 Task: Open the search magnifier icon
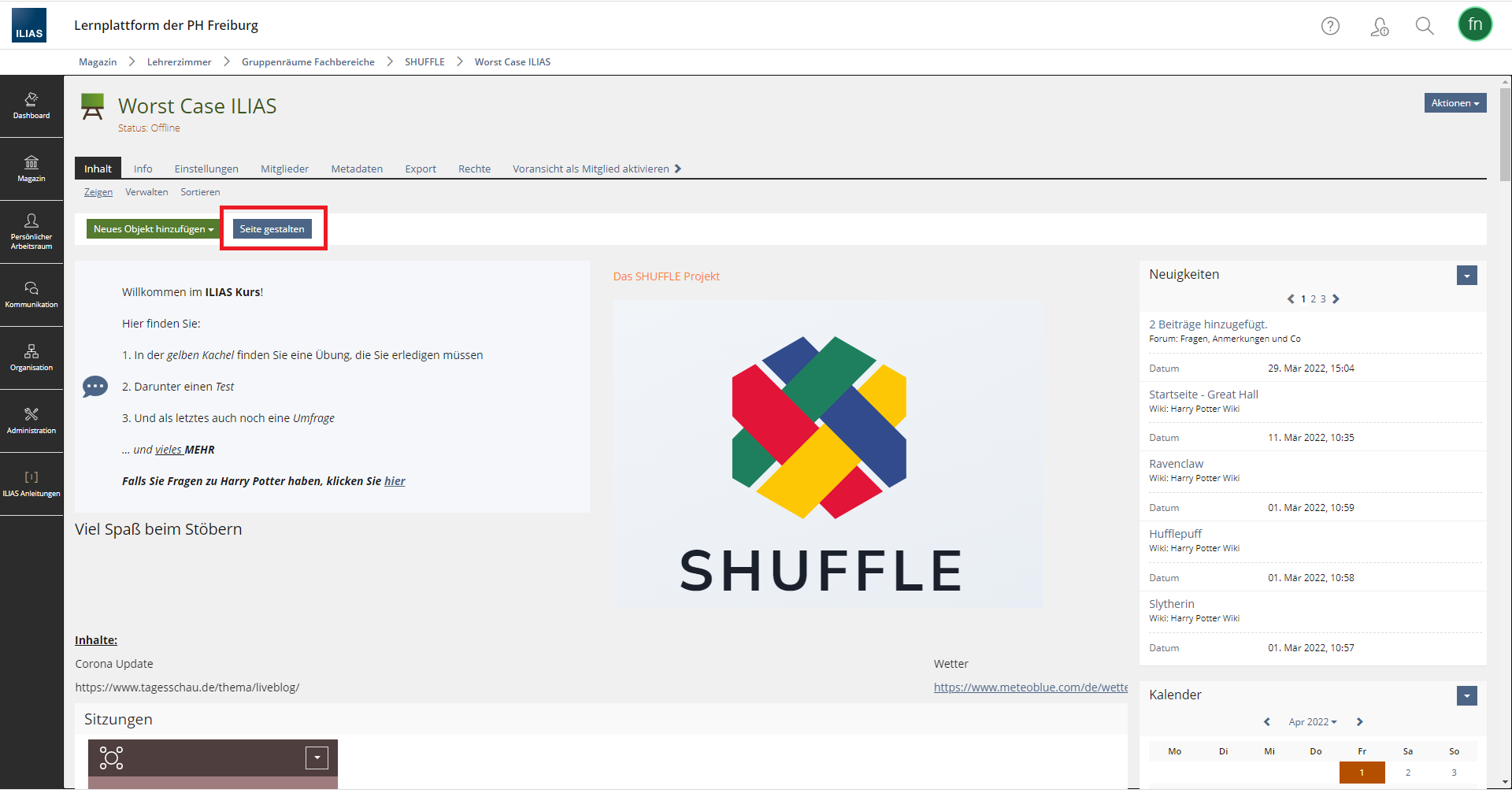[x=1424, y=26]
